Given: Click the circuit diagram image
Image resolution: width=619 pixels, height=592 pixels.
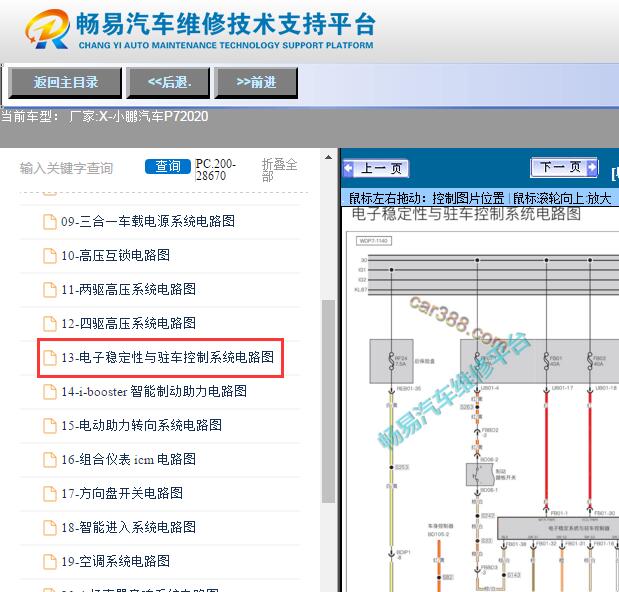Looking at the screenshot, I should coord(482,410).
